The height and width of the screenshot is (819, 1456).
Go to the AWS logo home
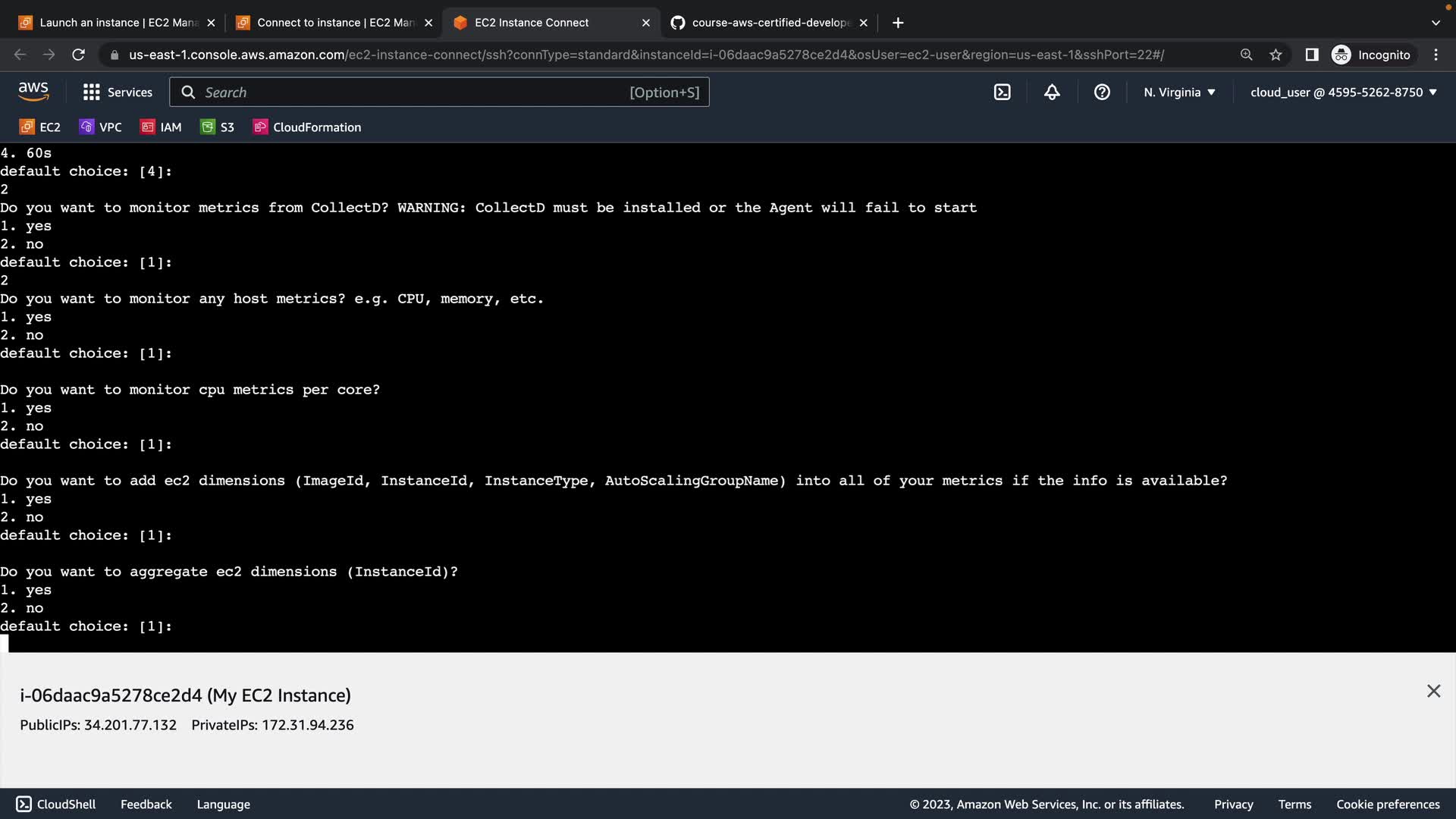click(33, 92)
